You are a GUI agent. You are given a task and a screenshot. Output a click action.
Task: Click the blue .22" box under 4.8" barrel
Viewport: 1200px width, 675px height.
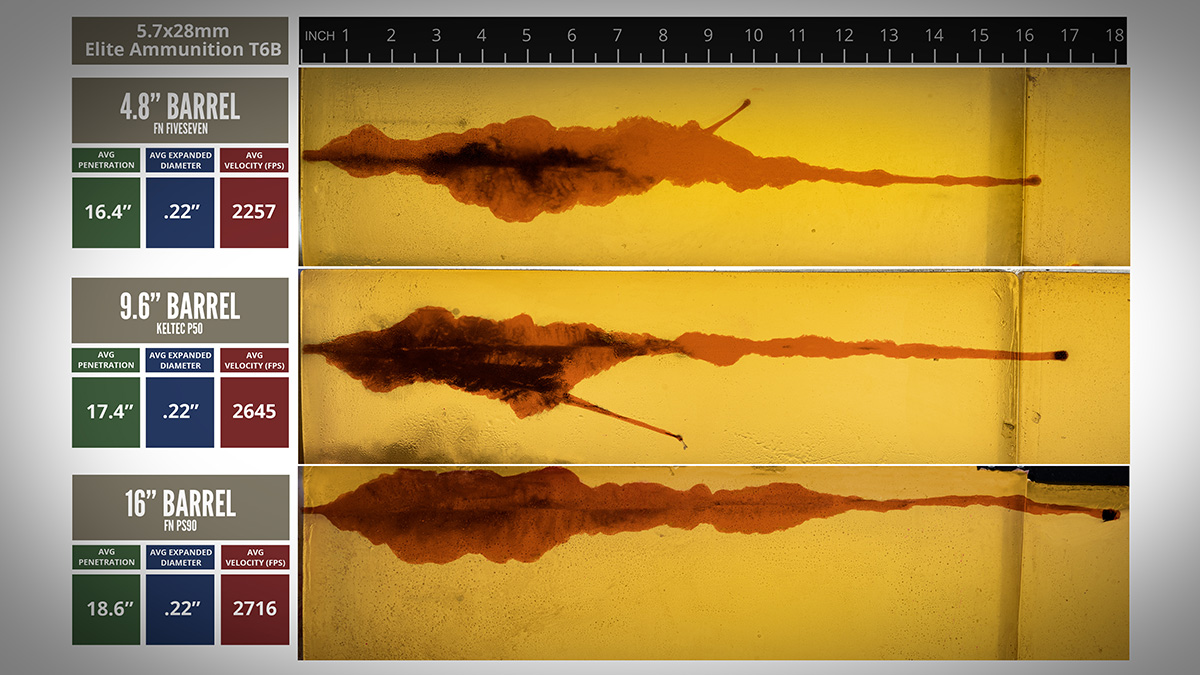coord(180,212)
